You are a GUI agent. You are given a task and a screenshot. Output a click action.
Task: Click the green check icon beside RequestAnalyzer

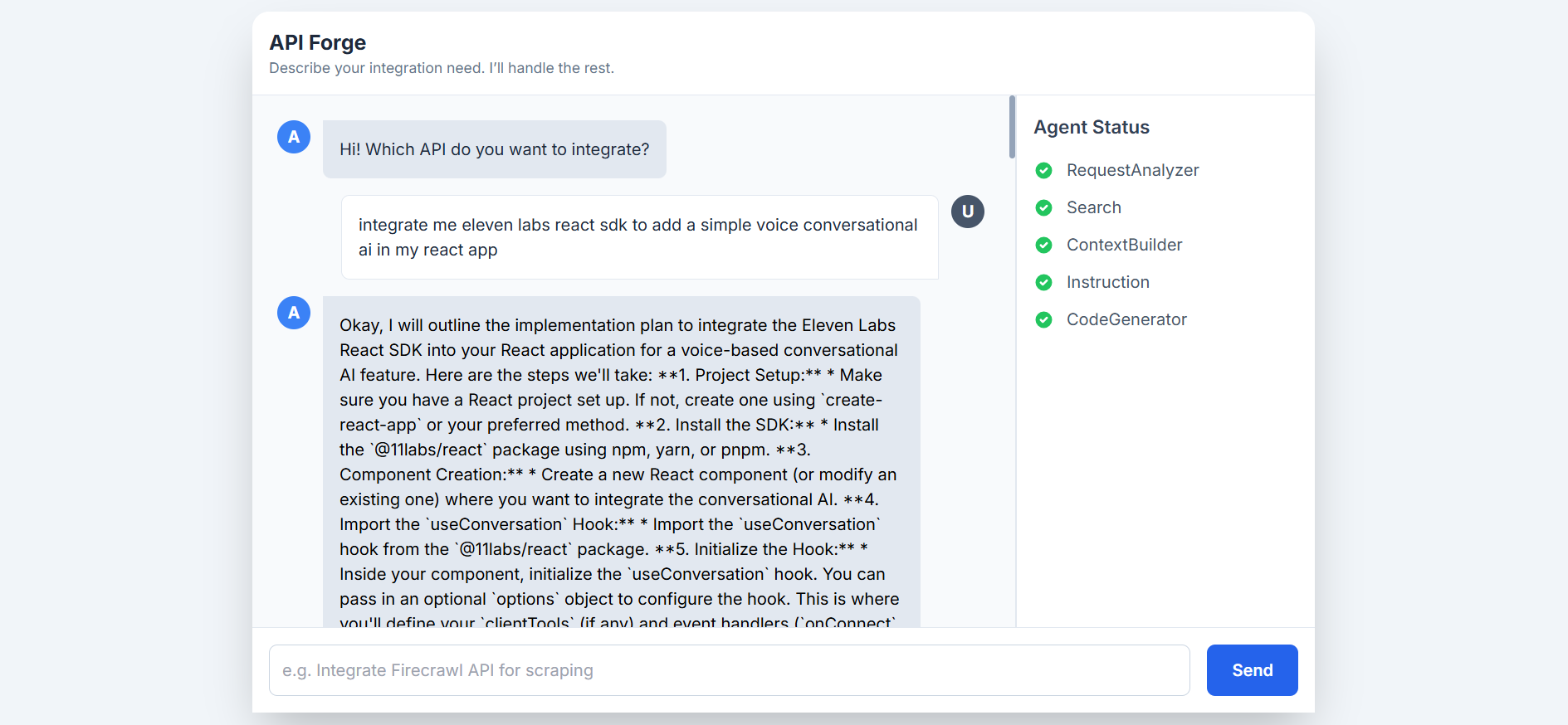pos(1043,171)
